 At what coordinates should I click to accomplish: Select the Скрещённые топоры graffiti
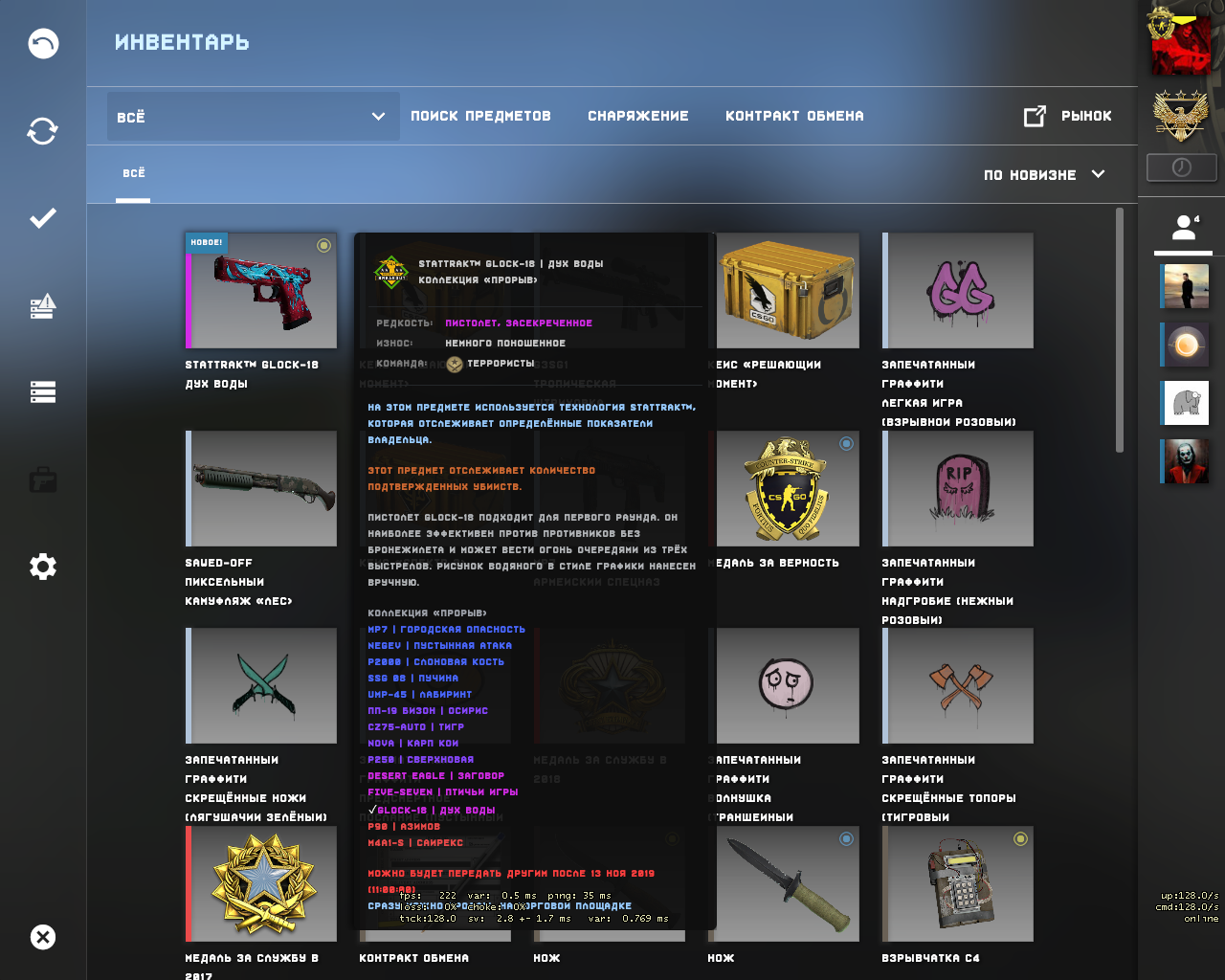coord(958,686)
